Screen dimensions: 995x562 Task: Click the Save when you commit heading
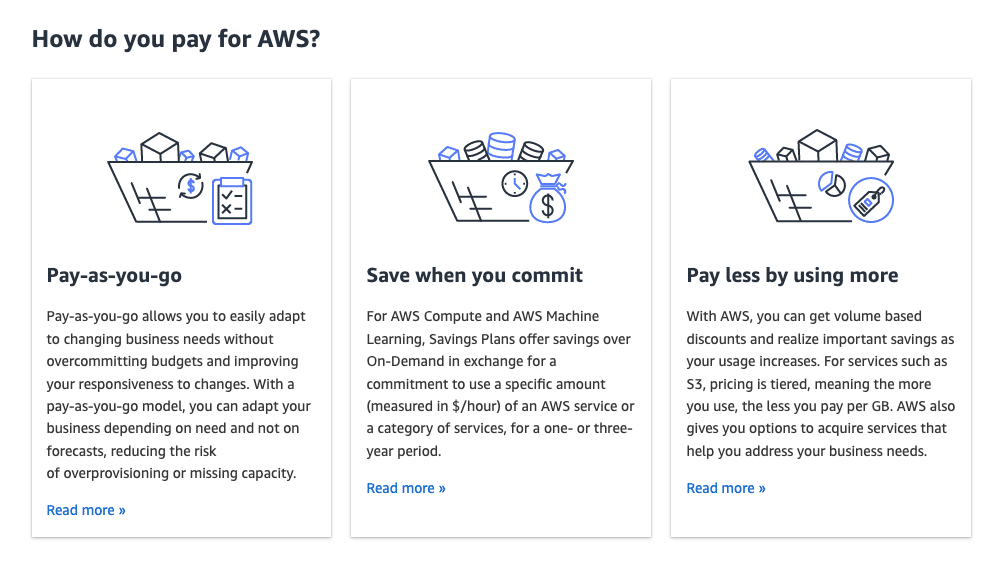point(475,275)
